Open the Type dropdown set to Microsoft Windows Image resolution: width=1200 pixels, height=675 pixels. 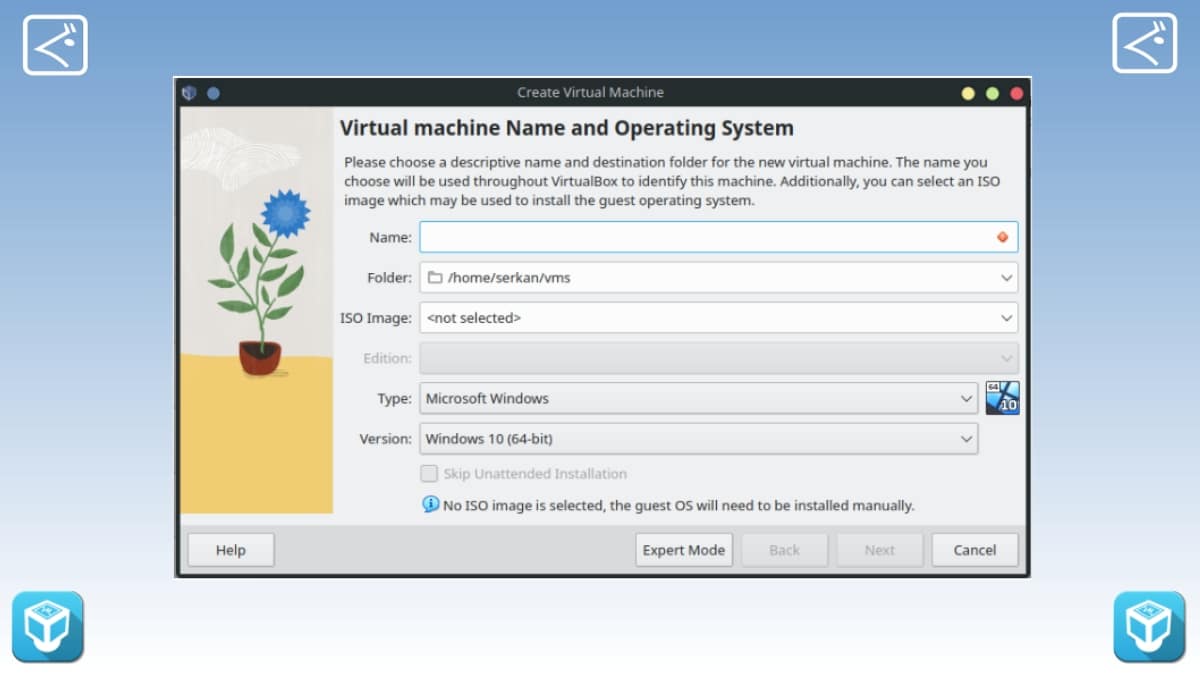pos(698,398)
